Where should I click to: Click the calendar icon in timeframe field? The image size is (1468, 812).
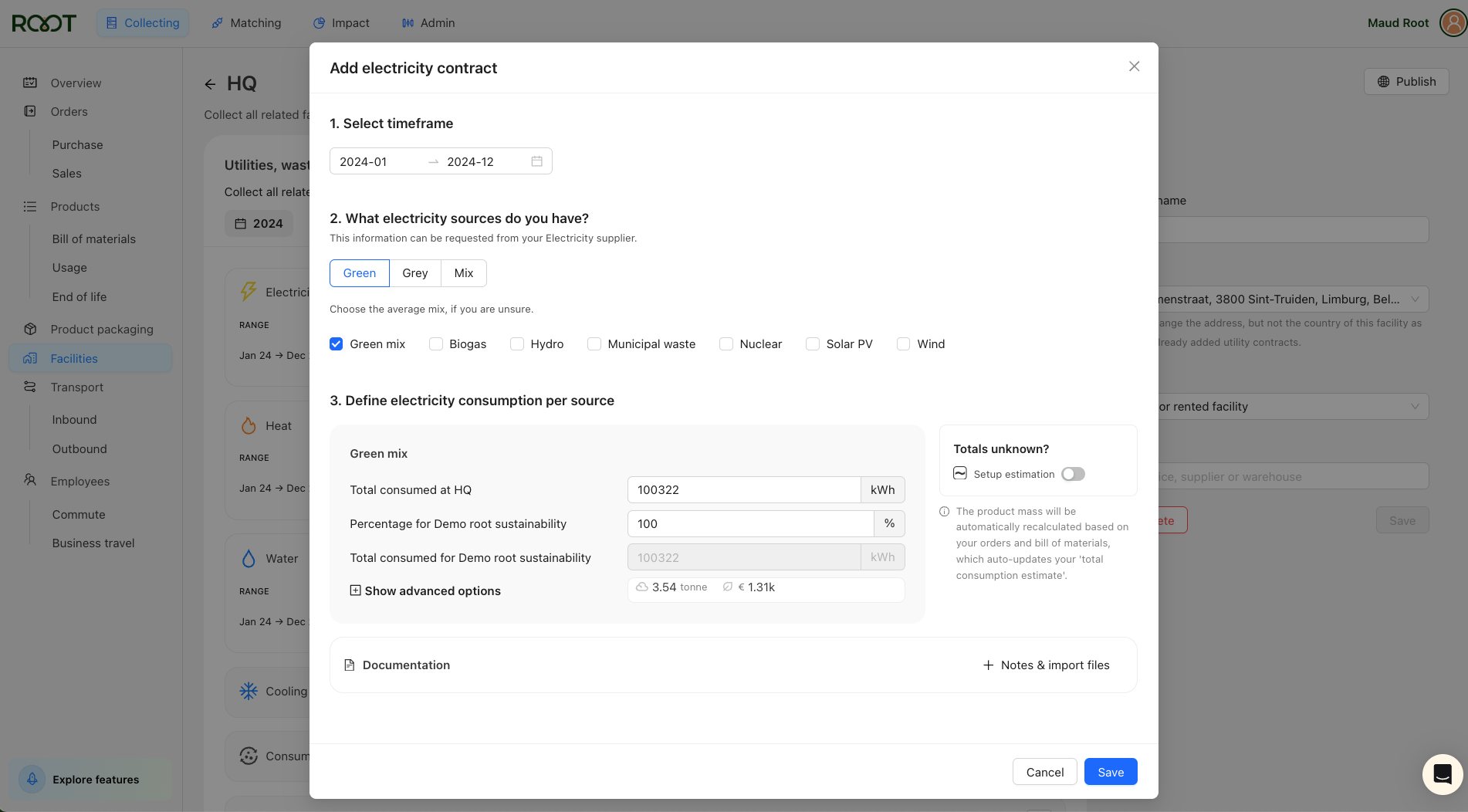point(536,161)
